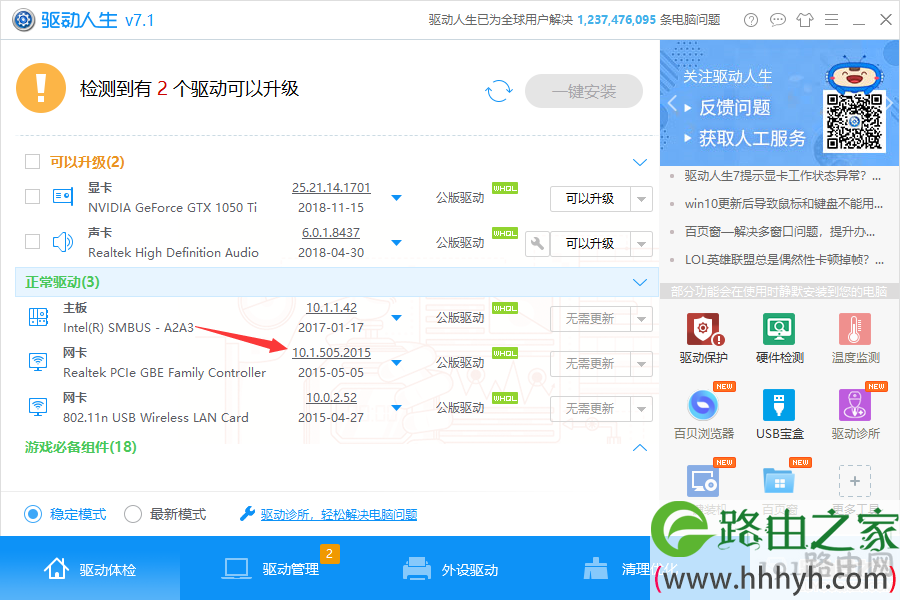Open the main hamburger menu
The height and width of the screenshot is (600, 900).
click(832, 20)
